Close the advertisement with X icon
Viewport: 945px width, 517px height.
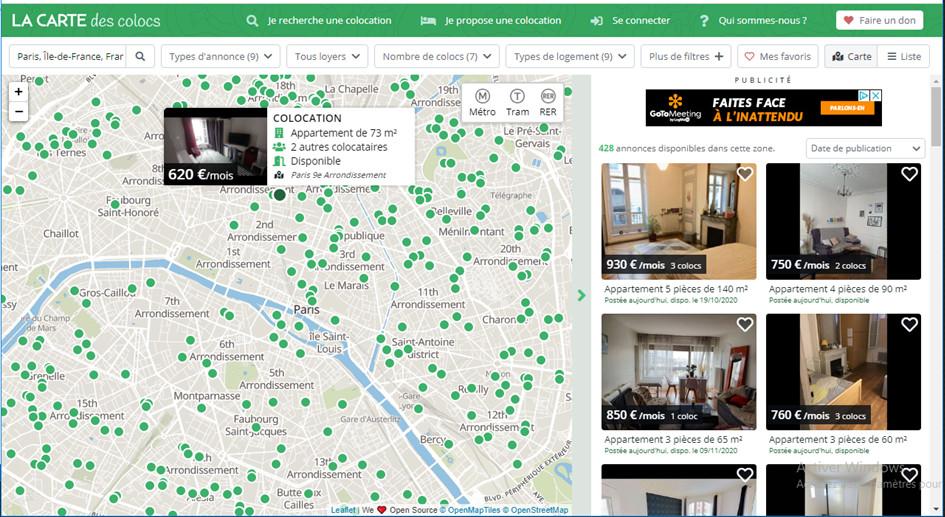point(876,95)
